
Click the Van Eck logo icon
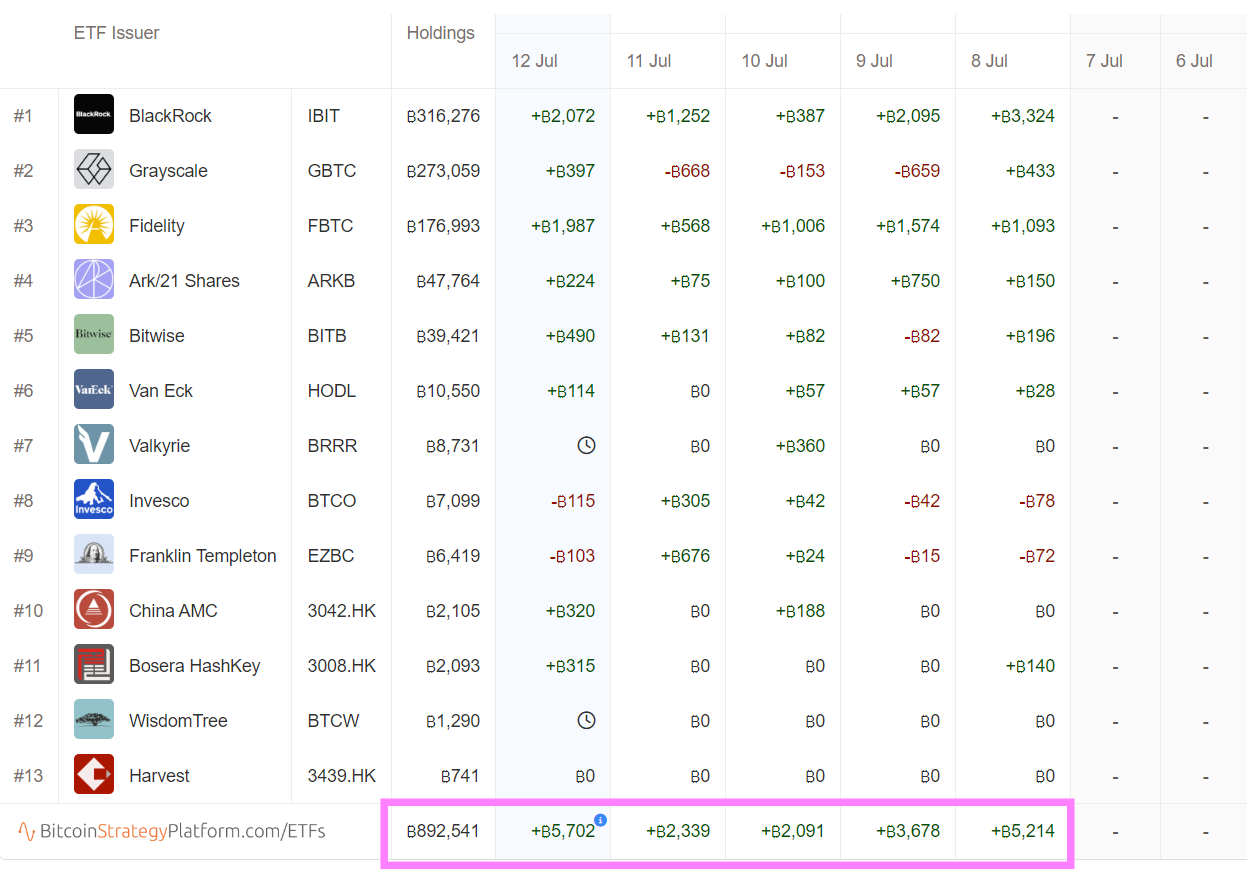(94, 390)
